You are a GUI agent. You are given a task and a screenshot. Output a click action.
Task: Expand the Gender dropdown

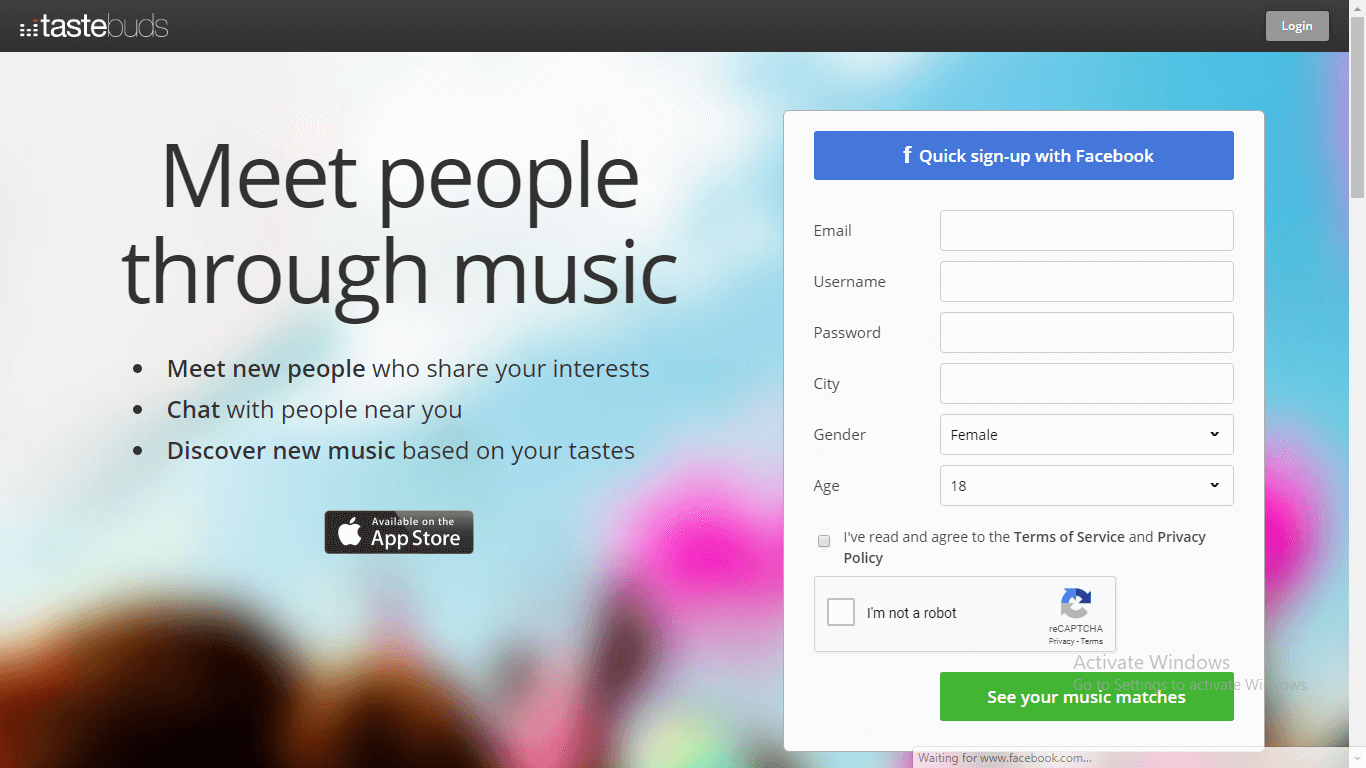click(1087, 435)
